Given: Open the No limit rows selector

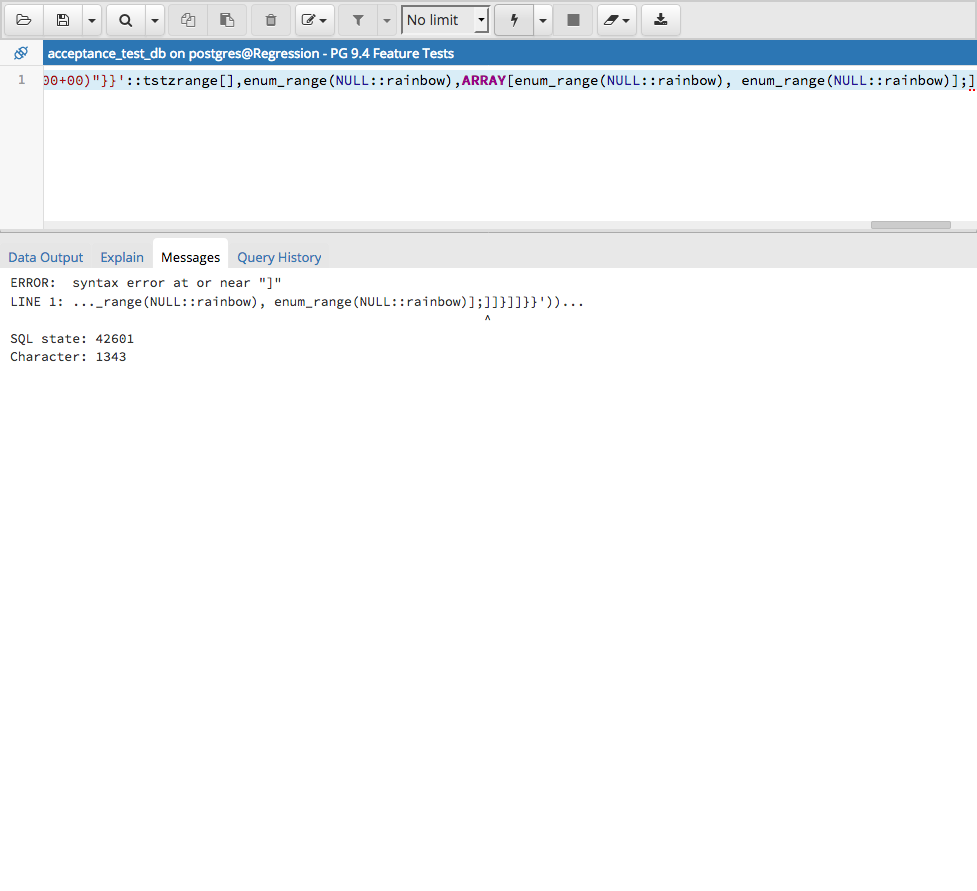Looking at the screenshot, I should (x=445, y=20).
